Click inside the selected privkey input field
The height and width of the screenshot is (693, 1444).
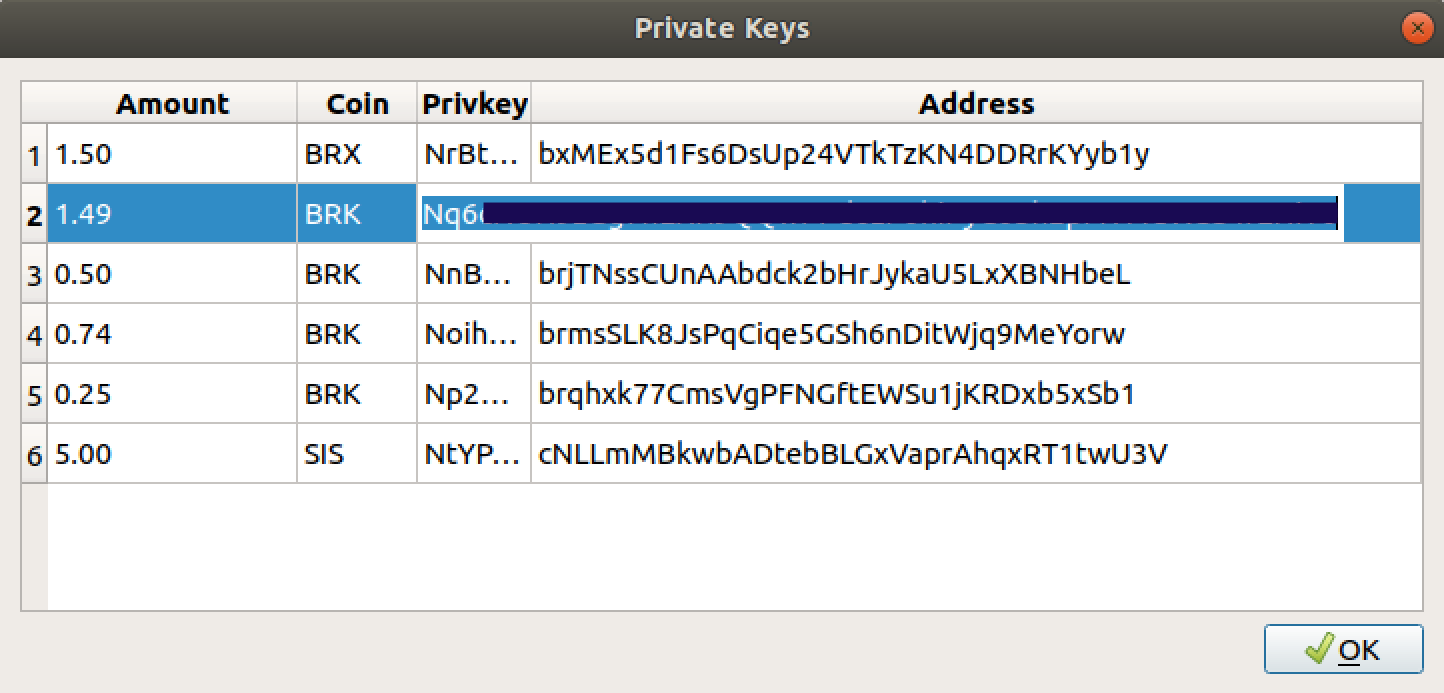coord(880,213)
